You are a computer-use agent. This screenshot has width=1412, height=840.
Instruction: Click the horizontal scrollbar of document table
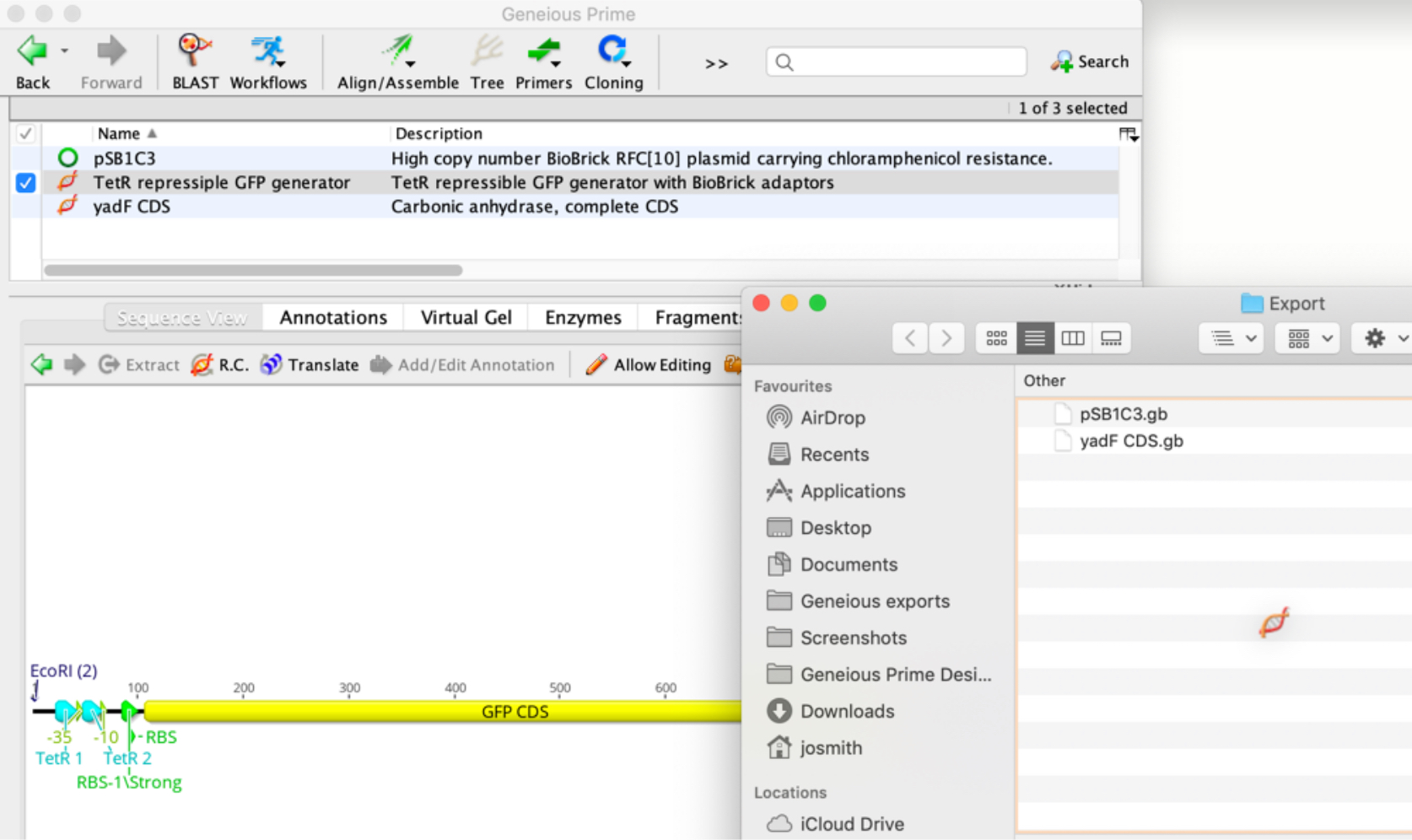[x=253, y=270]
